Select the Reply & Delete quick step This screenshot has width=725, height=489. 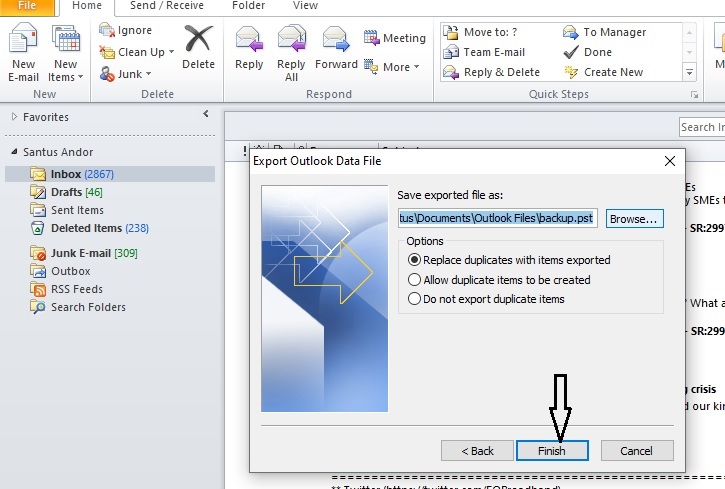492,72
